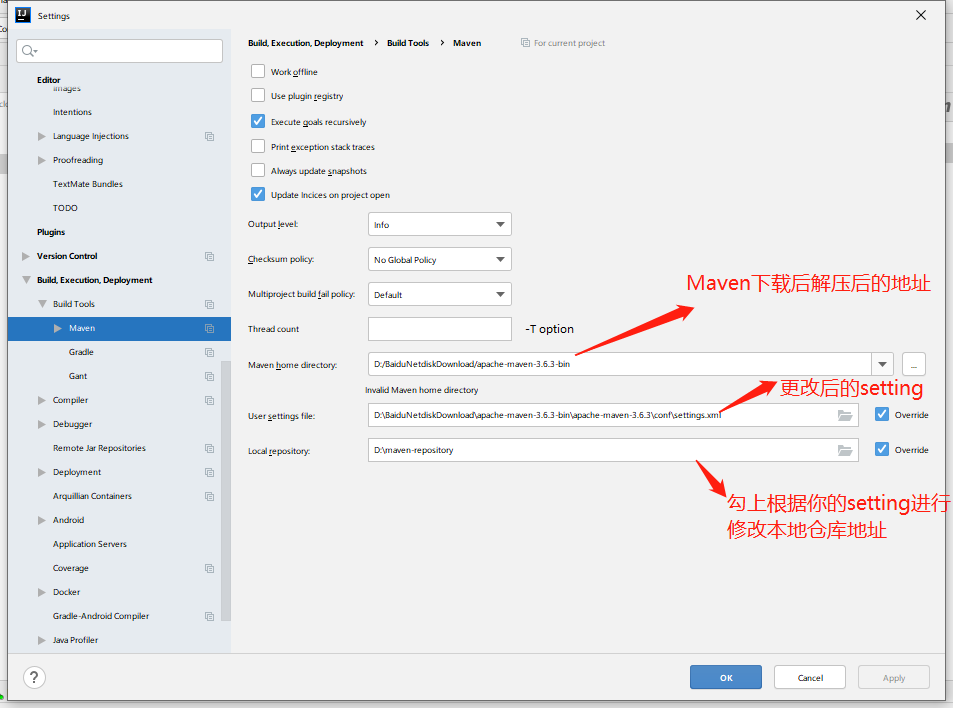Check Always update snapshots
The width and height of the screenshot is (953, 708).
coord(258,170)
